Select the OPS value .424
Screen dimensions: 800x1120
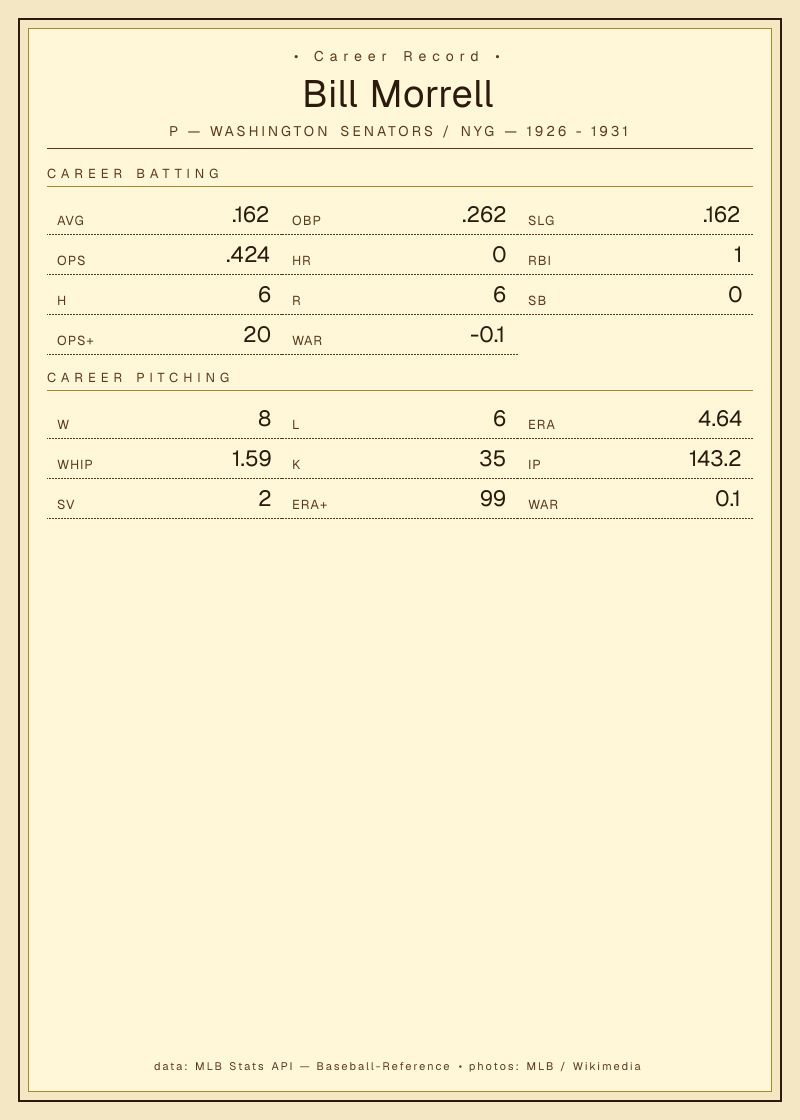pos(247,254)
